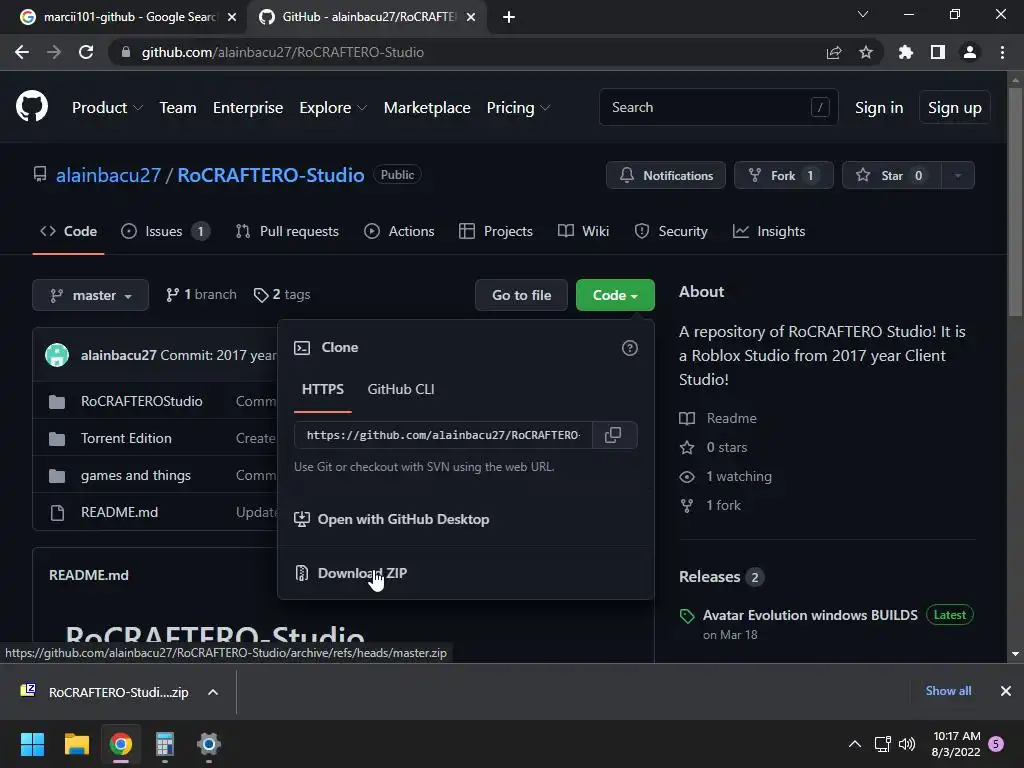The height and width of the screenshot is (768, 1024).
Task: Show hidden system tray icons
Action: 854,744
